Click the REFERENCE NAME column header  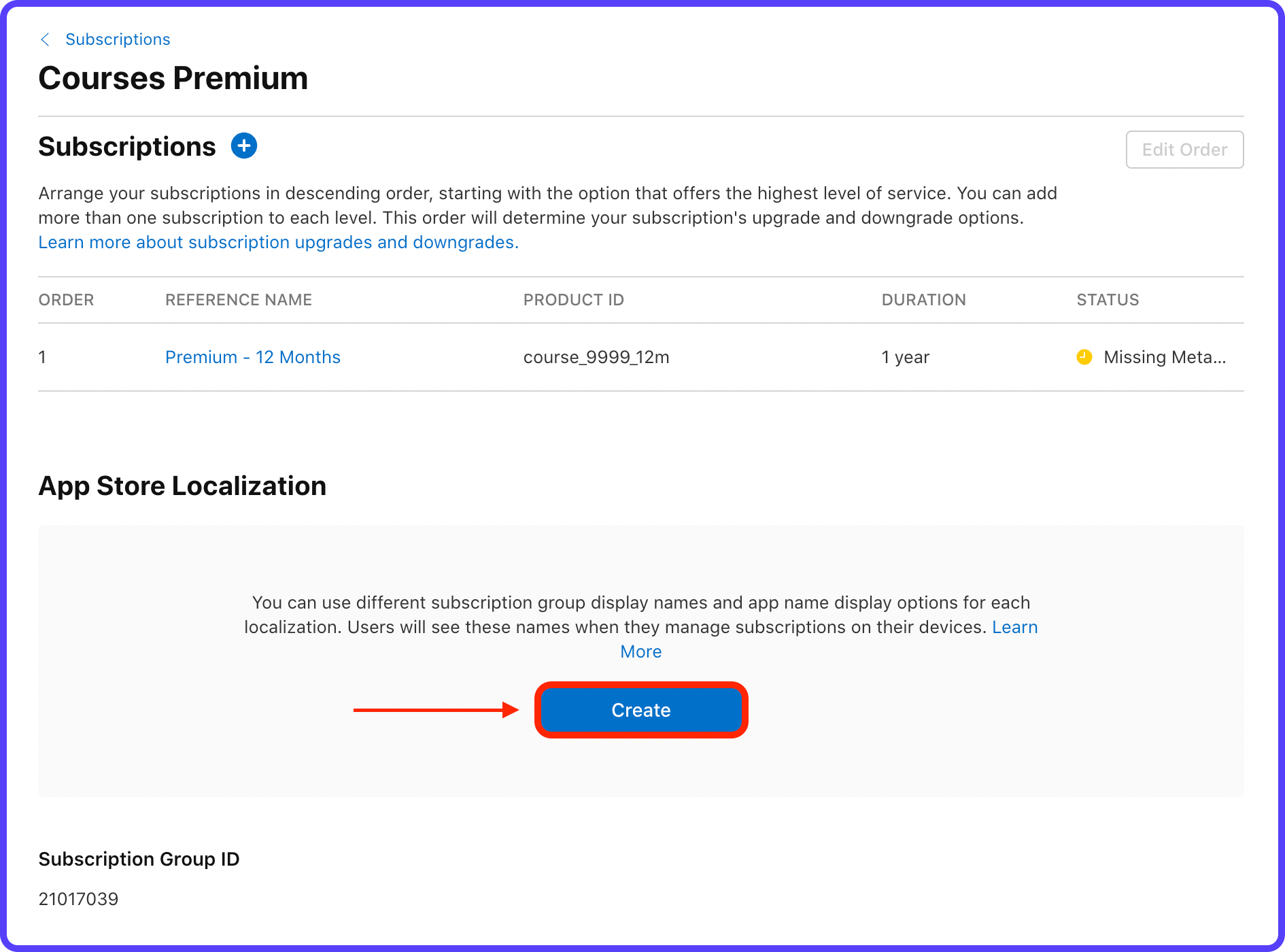point(238,299)
